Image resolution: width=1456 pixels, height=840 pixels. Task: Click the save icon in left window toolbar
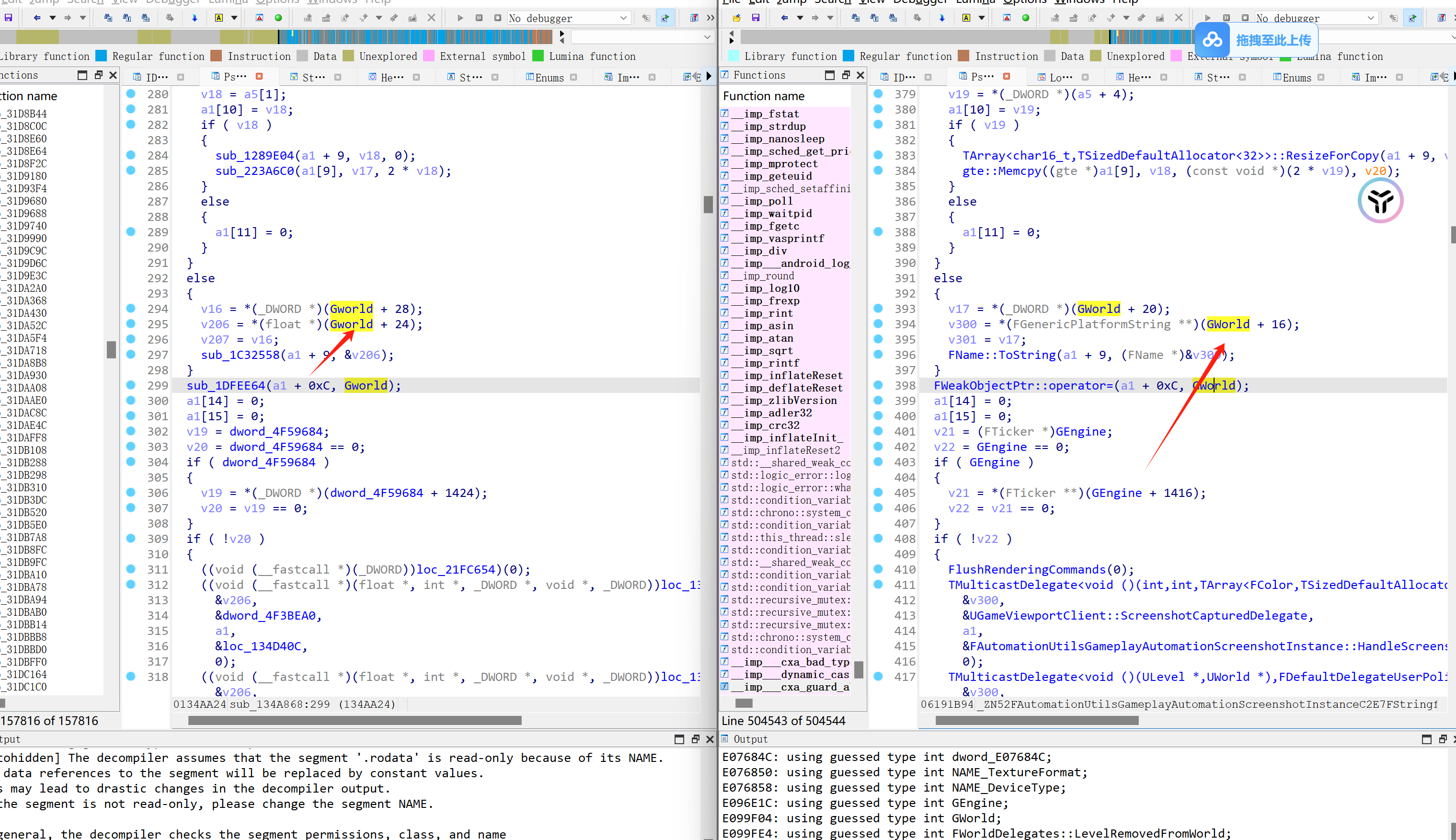[x=8, y=18]
